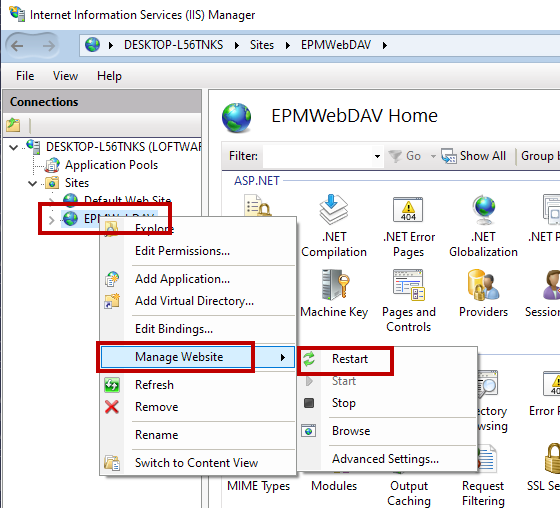This screenshot has width=560, height=508.
Task: Expand breadcrumb arrow after EPMWebDAV
Action: [x=385, y=45]
